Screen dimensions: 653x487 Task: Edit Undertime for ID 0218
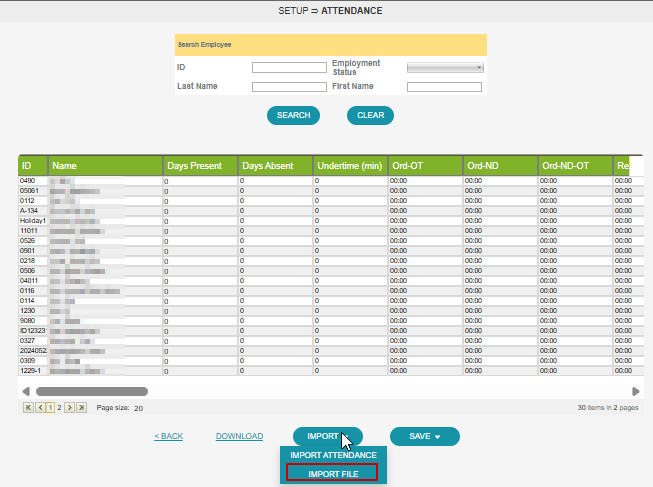click(350, 261)
